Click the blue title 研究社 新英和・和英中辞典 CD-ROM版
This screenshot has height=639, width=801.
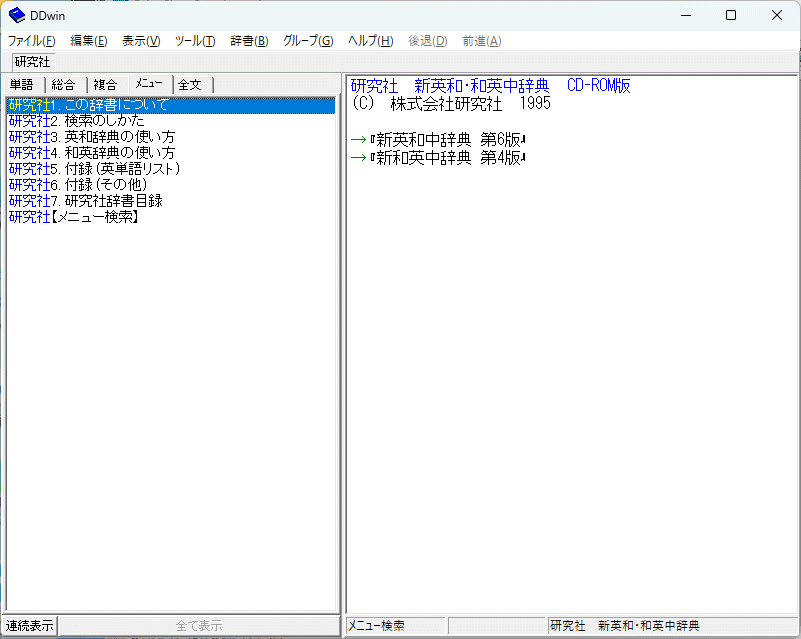pyautogui.click(x=490, y=85)
